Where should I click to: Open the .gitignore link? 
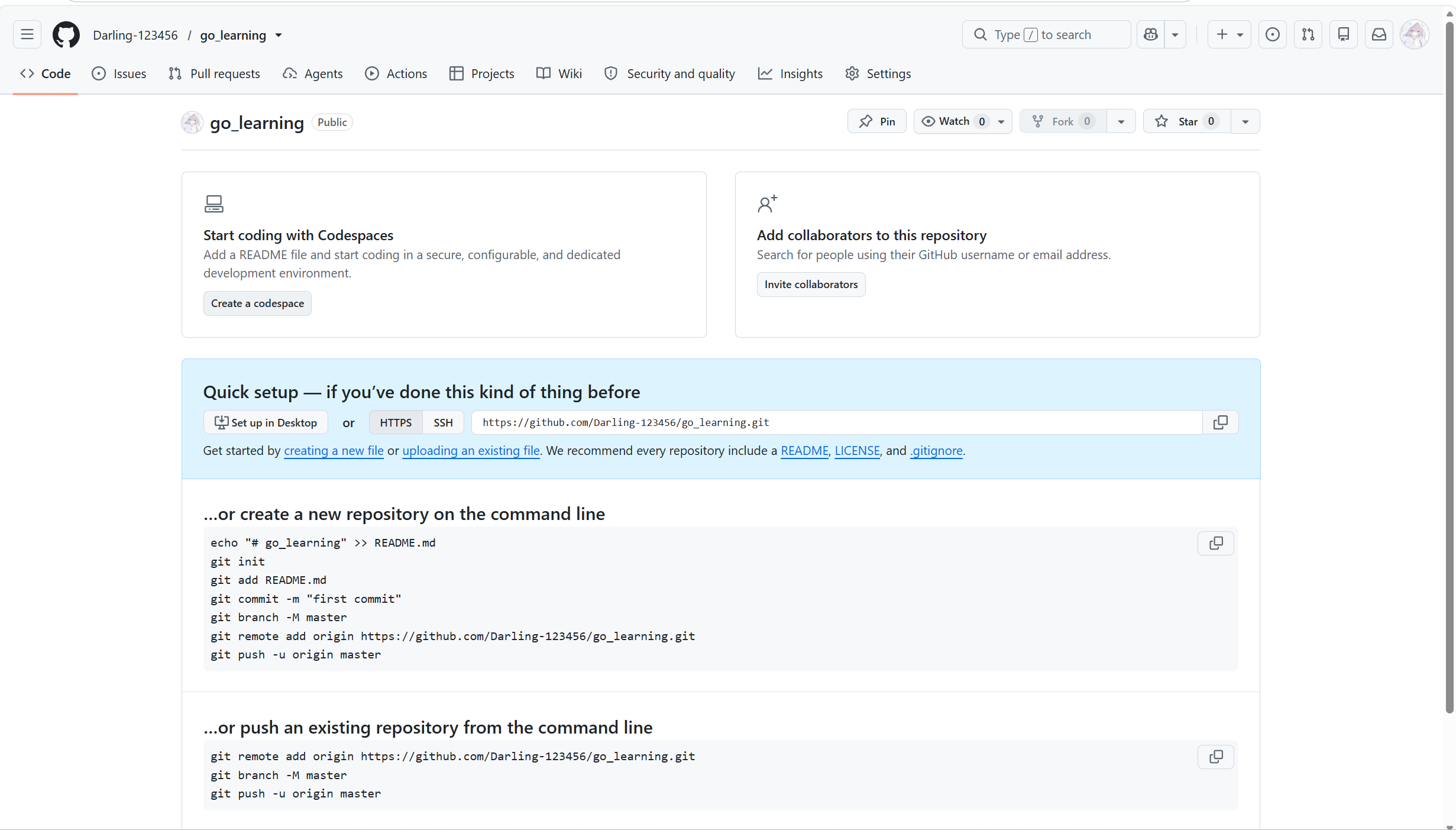(x=936, y=451)
